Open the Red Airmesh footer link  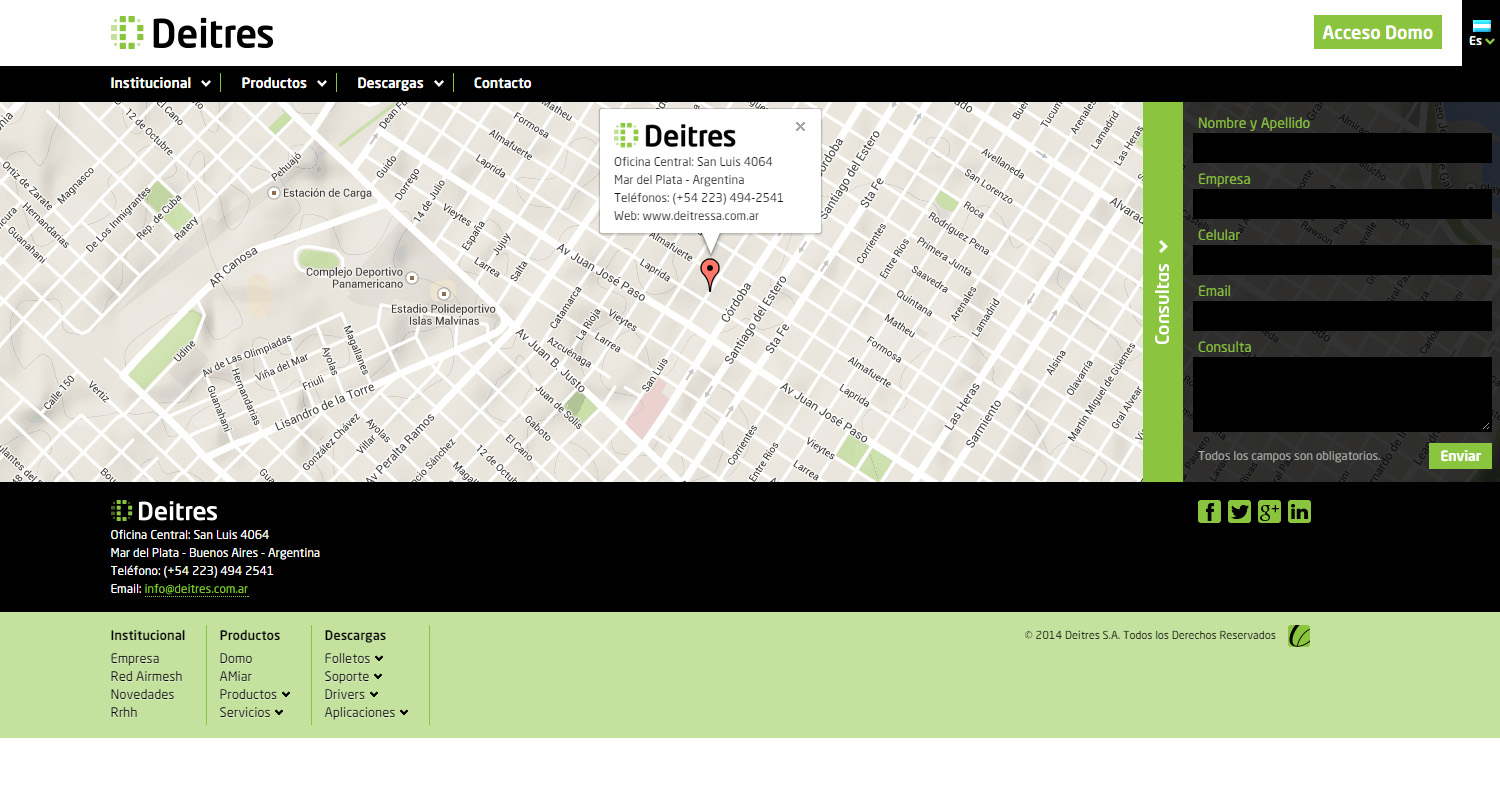tap(146, 676)
